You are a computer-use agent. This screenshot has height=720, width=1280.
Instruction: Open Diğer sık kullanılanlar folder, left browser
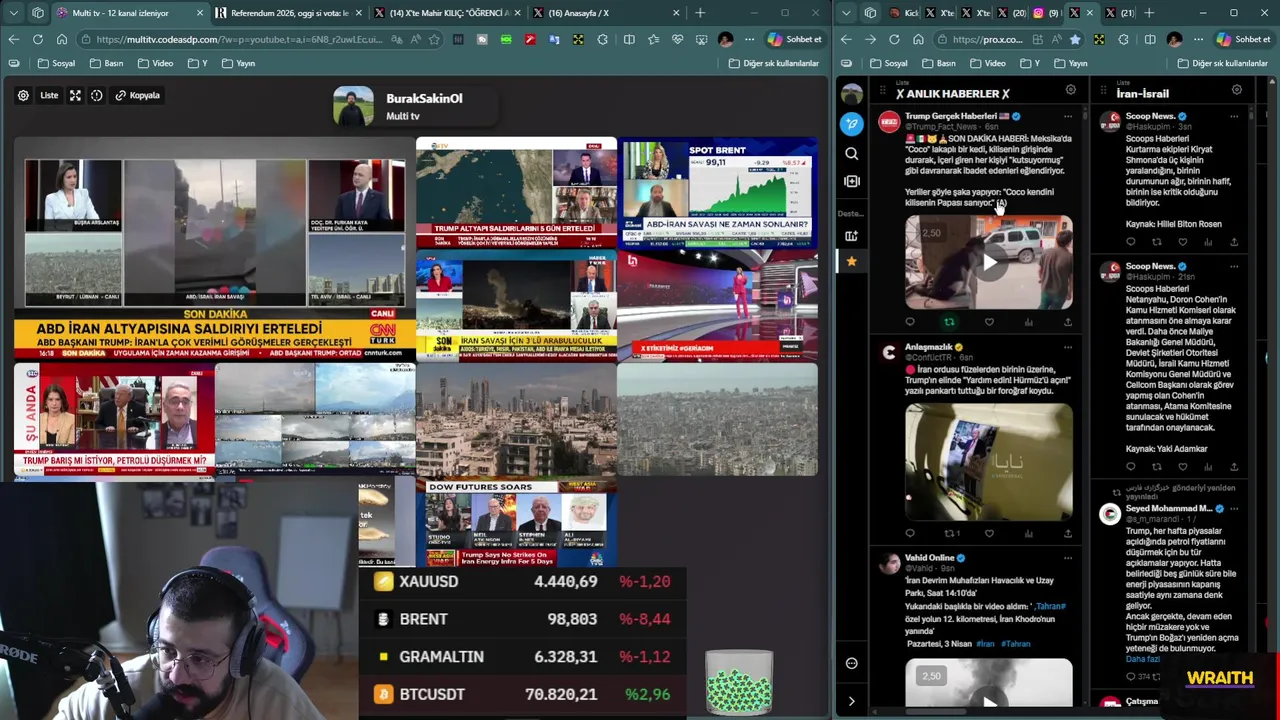pos(774,63)
